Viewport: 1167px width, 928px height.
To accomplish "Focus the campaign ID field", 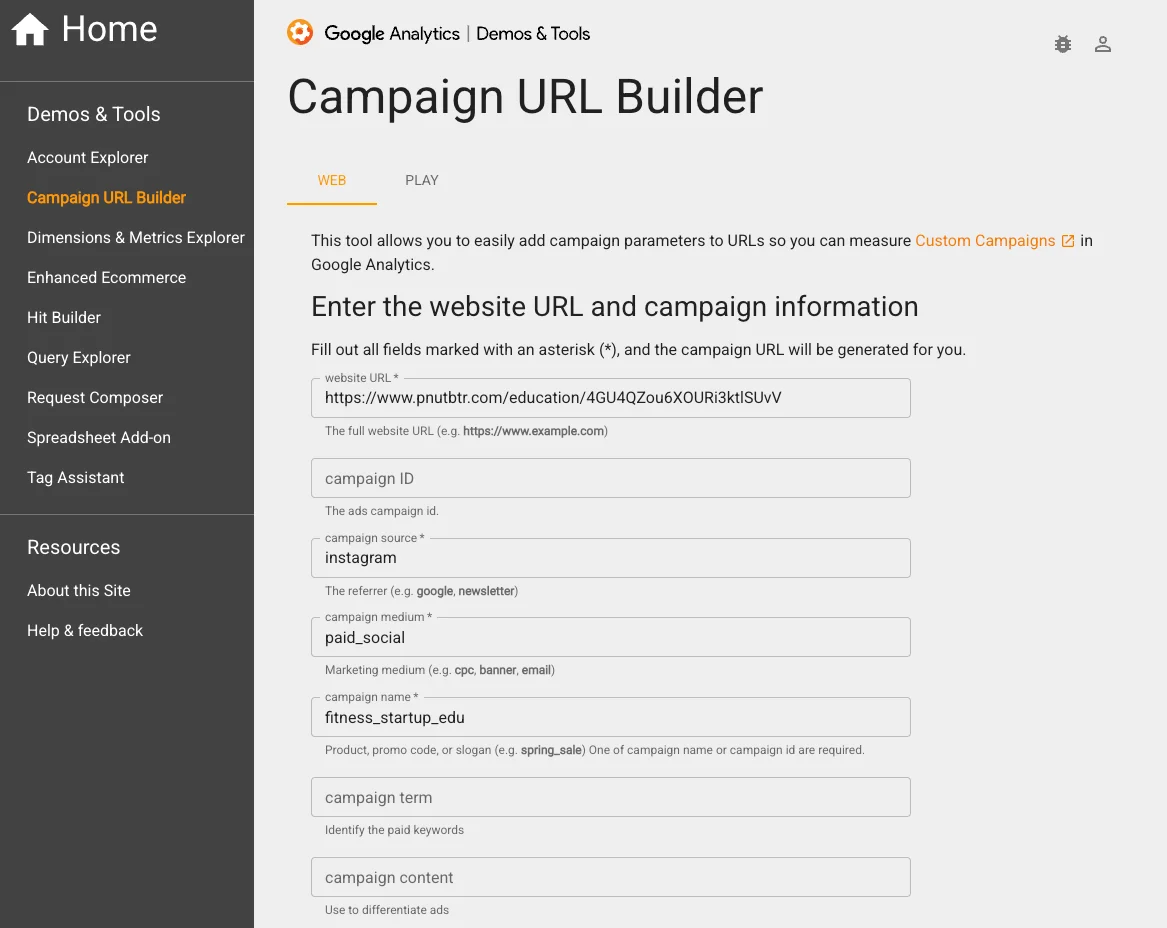I will 610,478.
